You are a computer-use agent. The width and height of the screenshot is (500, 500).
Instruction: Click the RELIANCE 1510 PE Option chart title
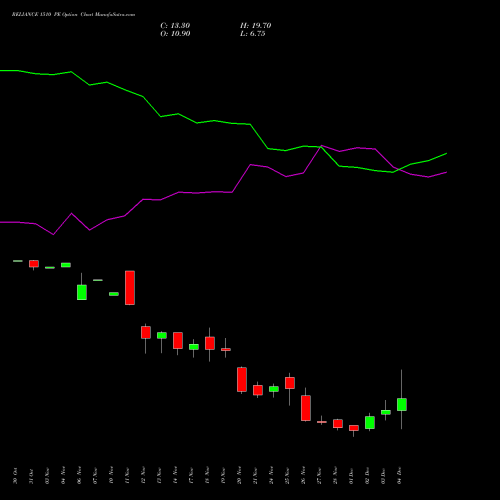73,15
